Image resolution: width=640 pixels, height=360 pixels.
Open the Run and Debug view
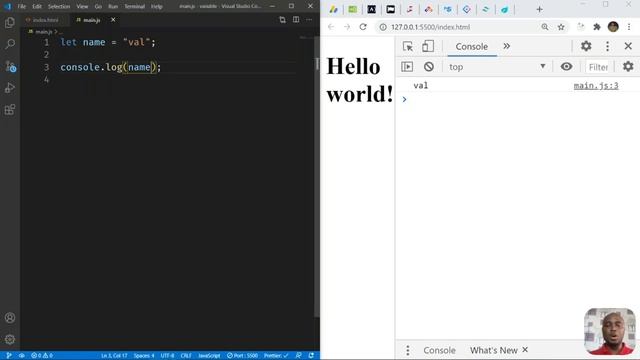click(10, 88)
